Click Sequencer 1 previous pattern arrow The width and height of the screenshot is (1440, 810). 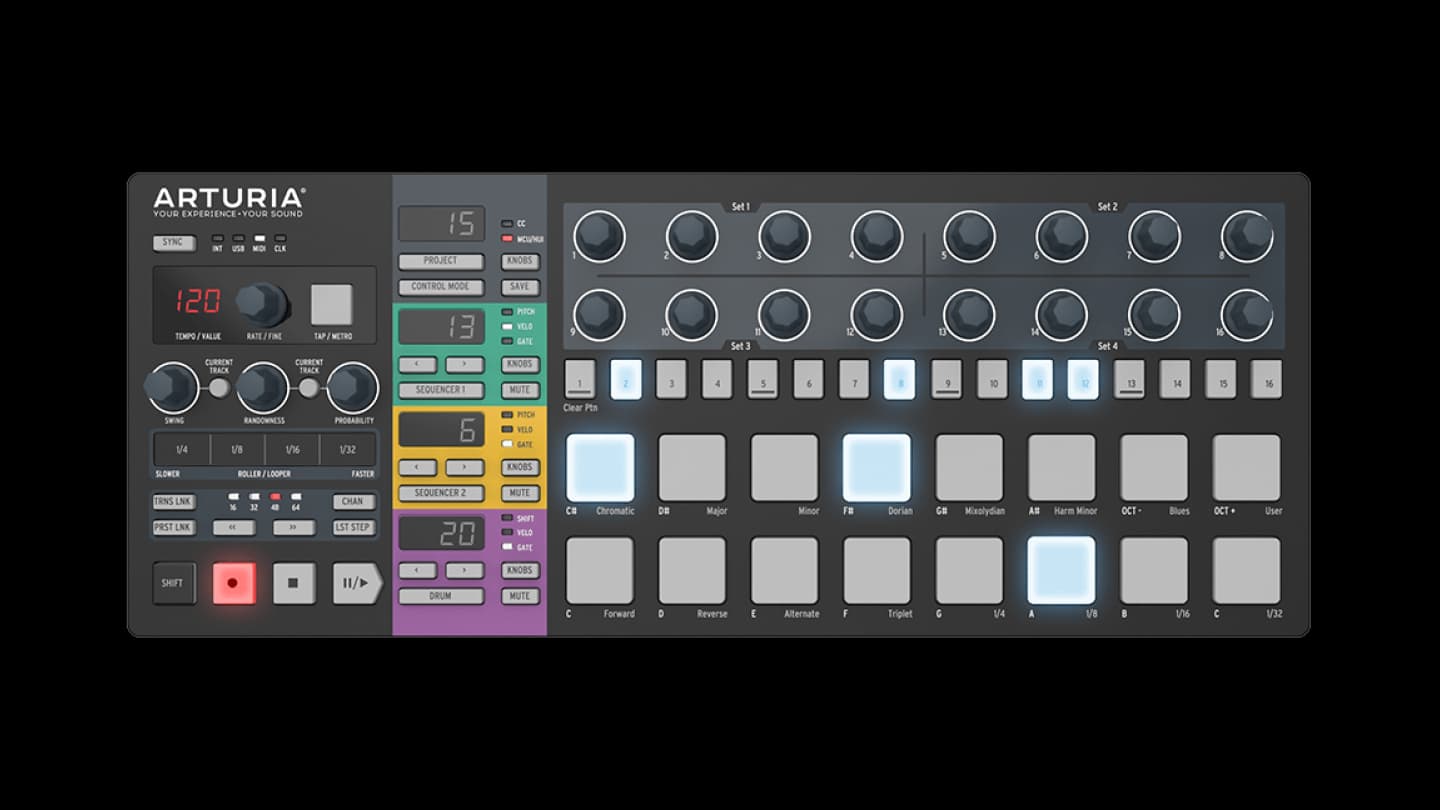click(417, 364)
